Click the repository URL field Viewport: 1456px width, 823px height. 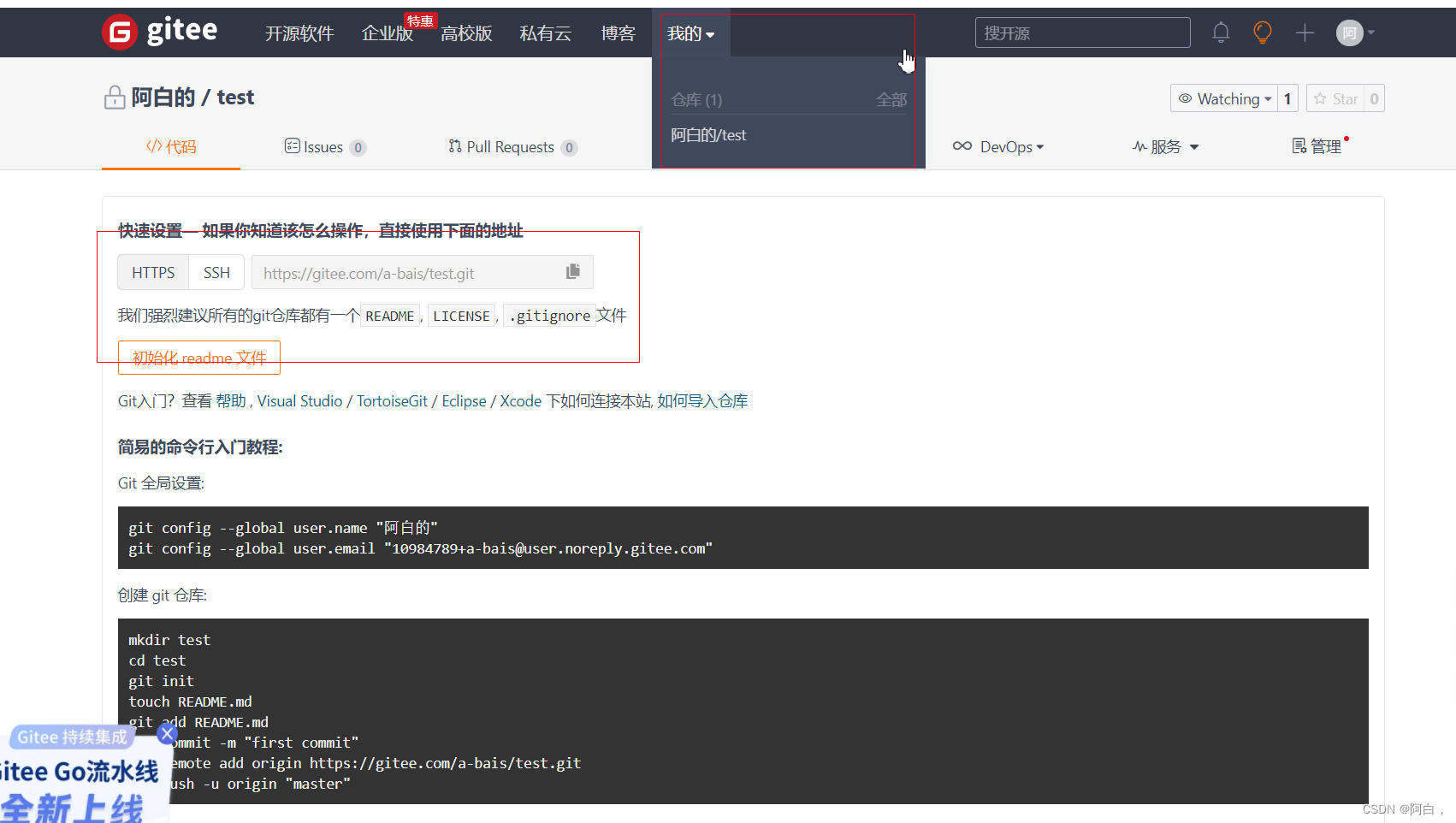point(423,272)
